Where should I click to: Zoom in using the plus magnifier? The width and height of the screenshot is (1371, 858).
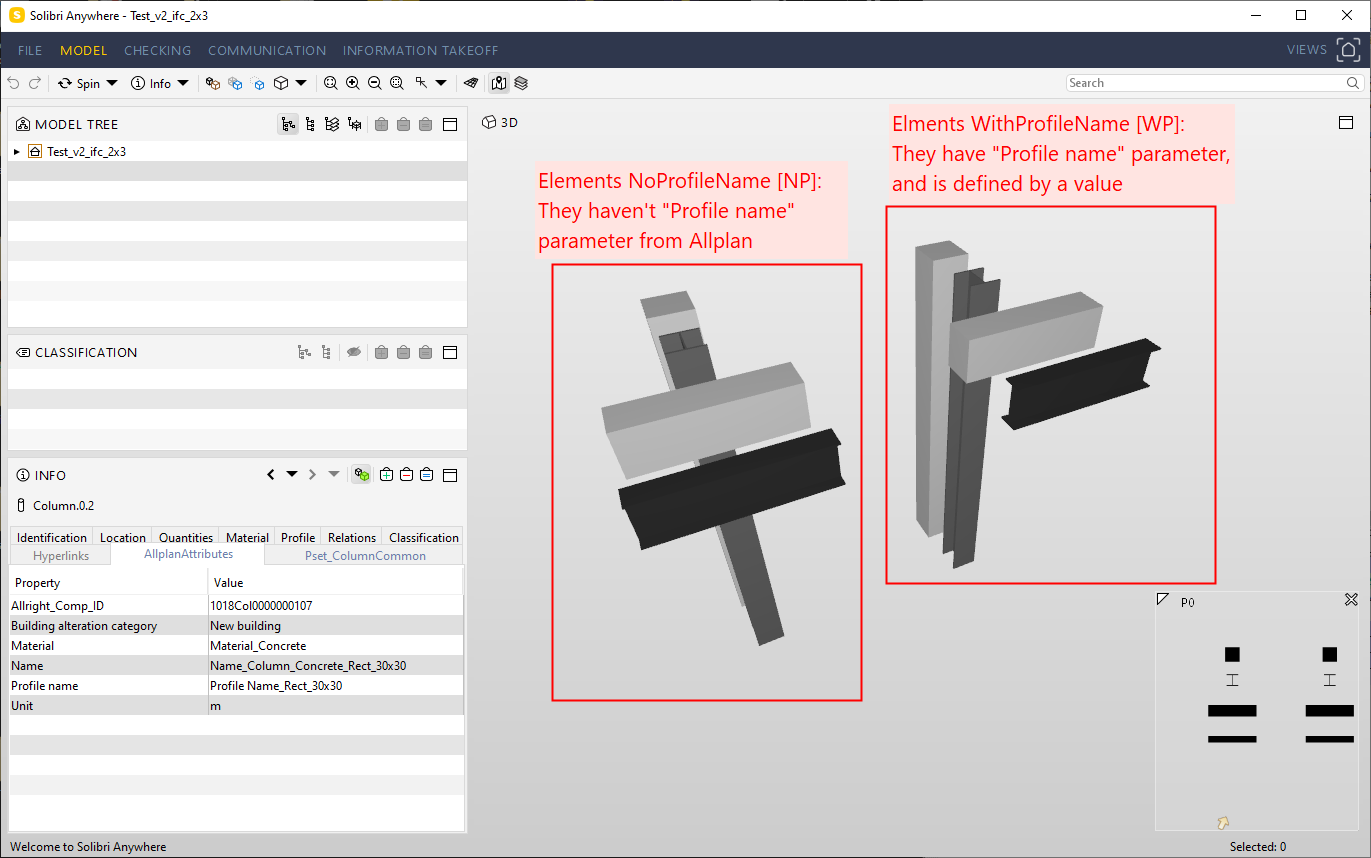(353, 83)
